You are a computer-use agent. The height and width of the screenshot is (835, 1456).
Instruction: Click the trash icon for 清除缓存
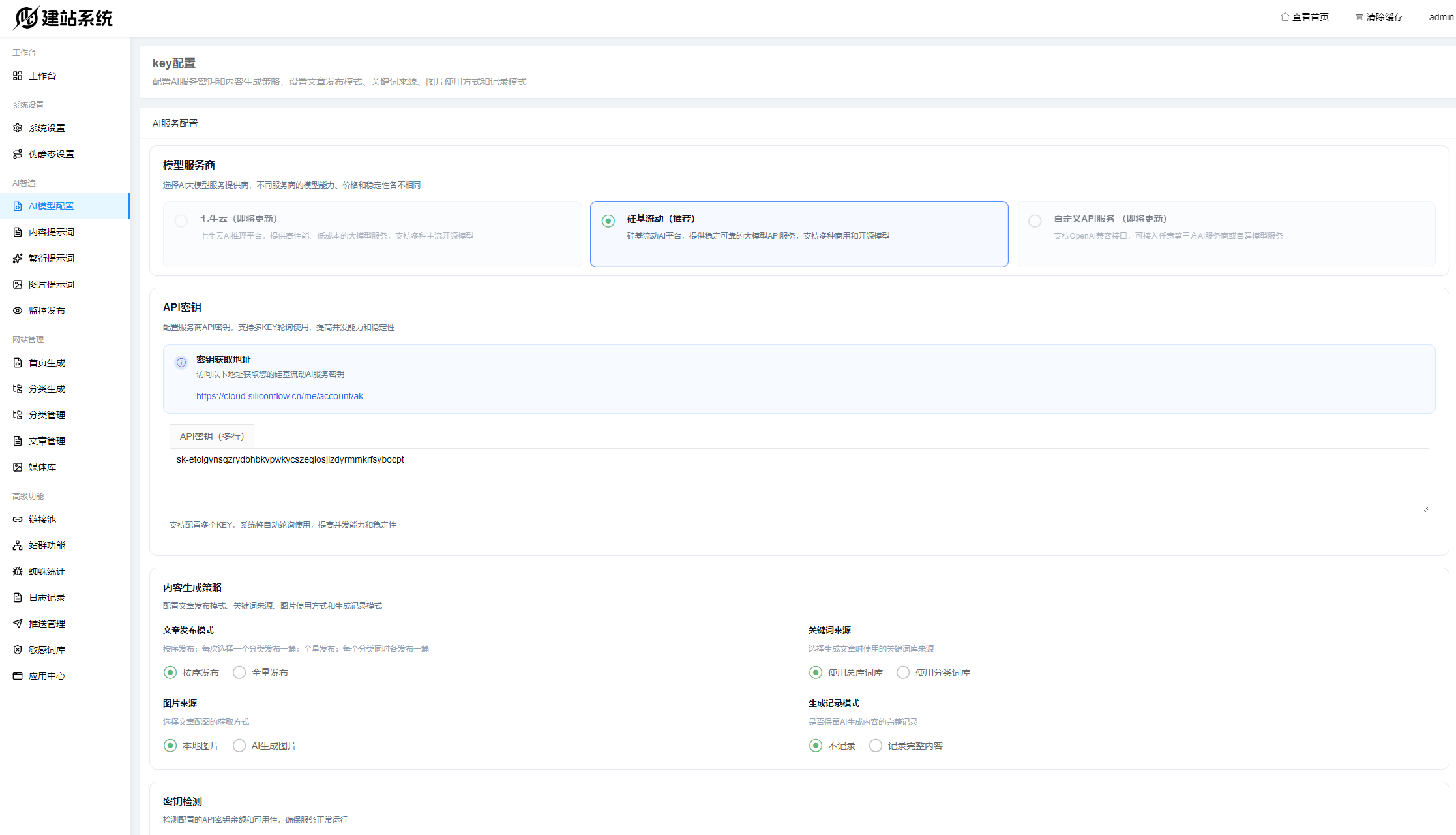(x=1359, y=17)
